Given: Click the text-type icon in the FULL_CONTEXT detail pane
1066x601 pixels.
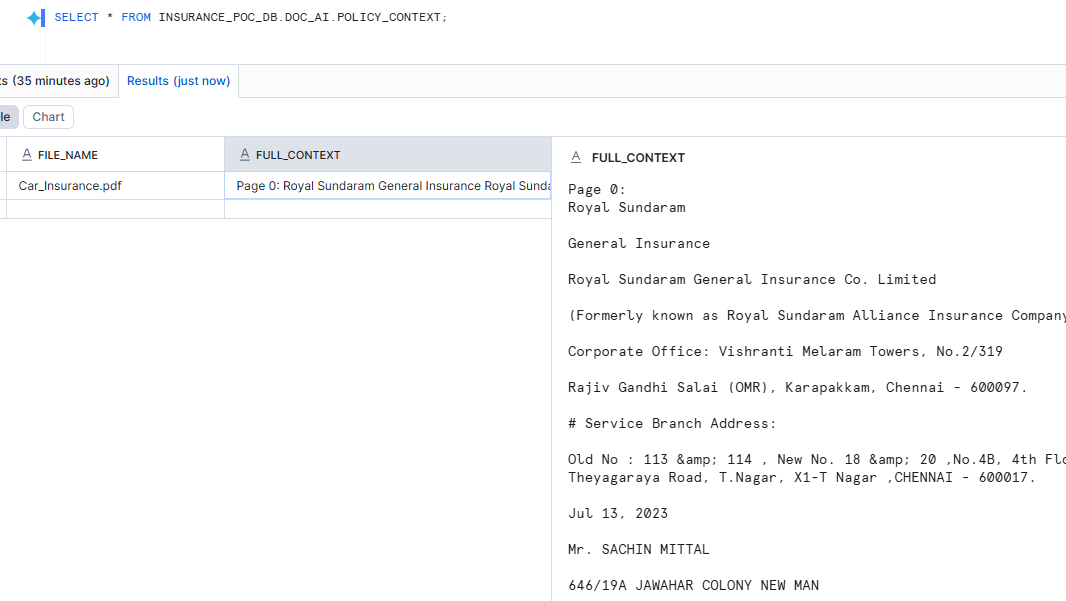Looking at the screenshot, I should (x=576, y=157).
